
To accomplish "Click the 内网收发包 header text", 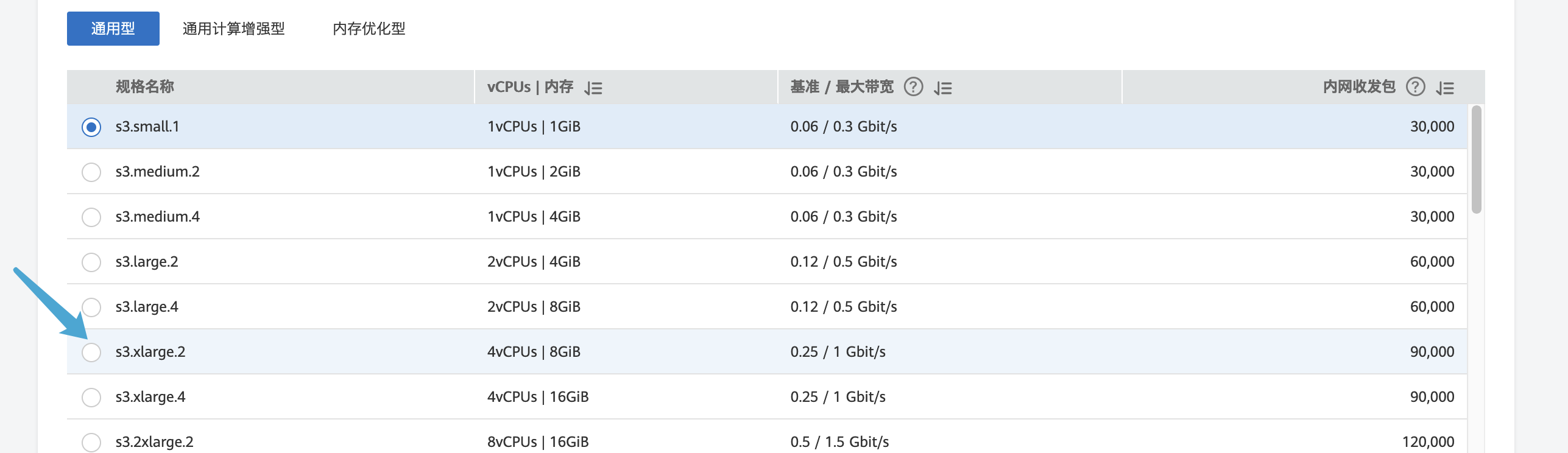I will 1359,87.
